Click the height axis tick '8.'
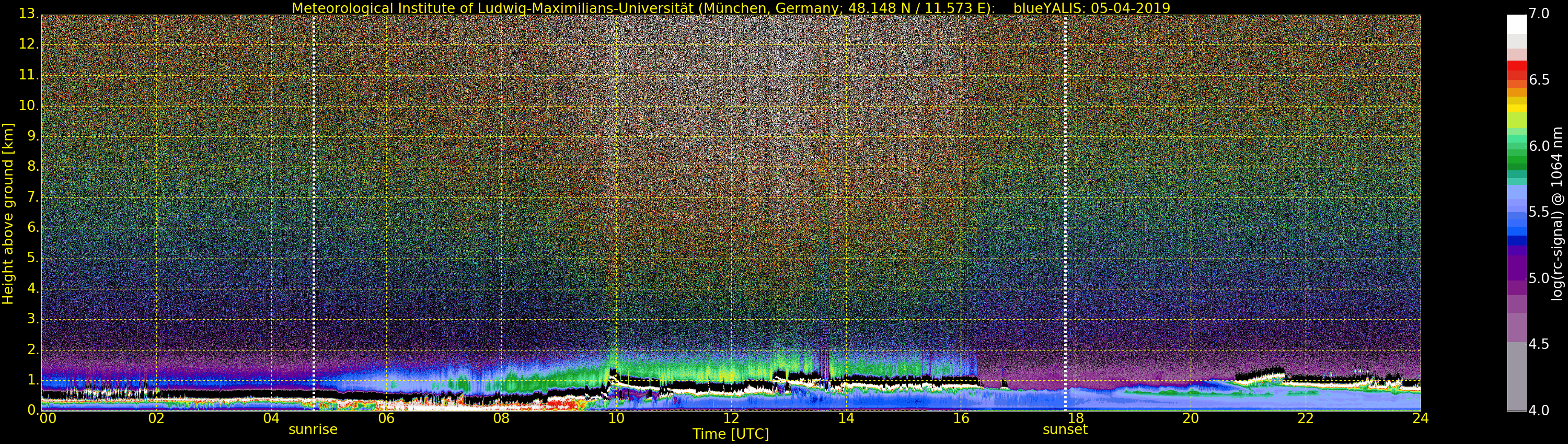This screenshot has height=444, width=1568. (x=33, y=166)
